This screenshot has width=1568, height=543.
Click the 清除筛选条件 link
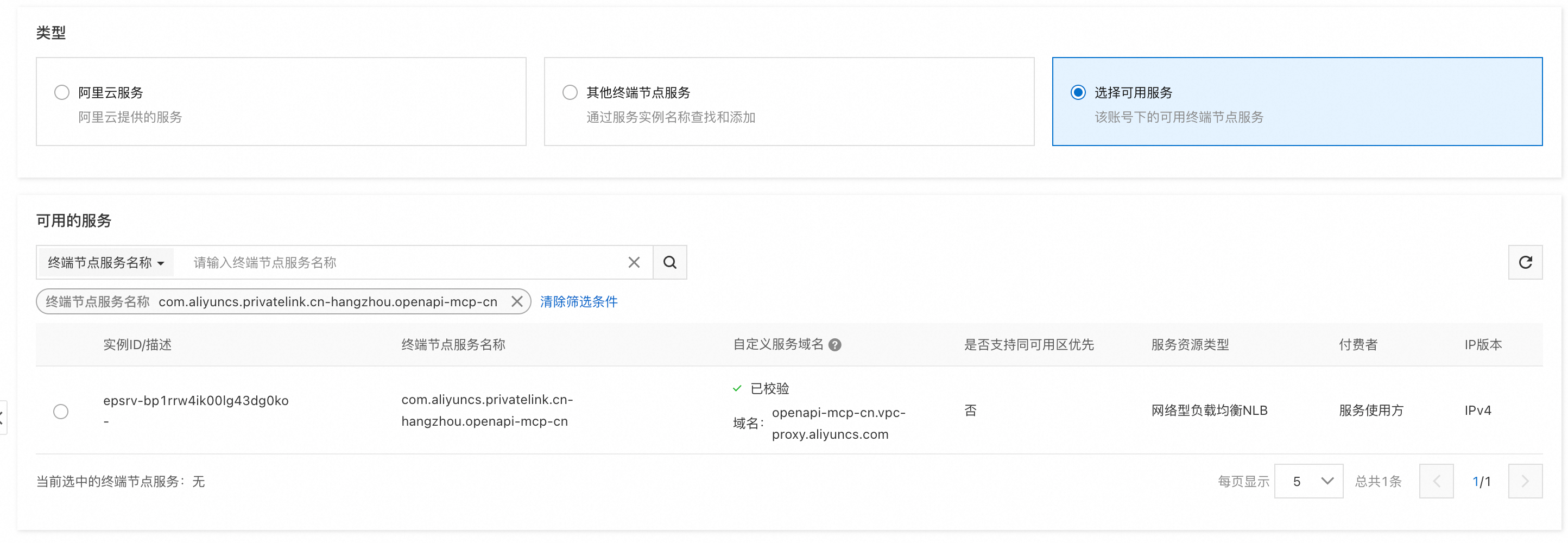coord(578,301)
